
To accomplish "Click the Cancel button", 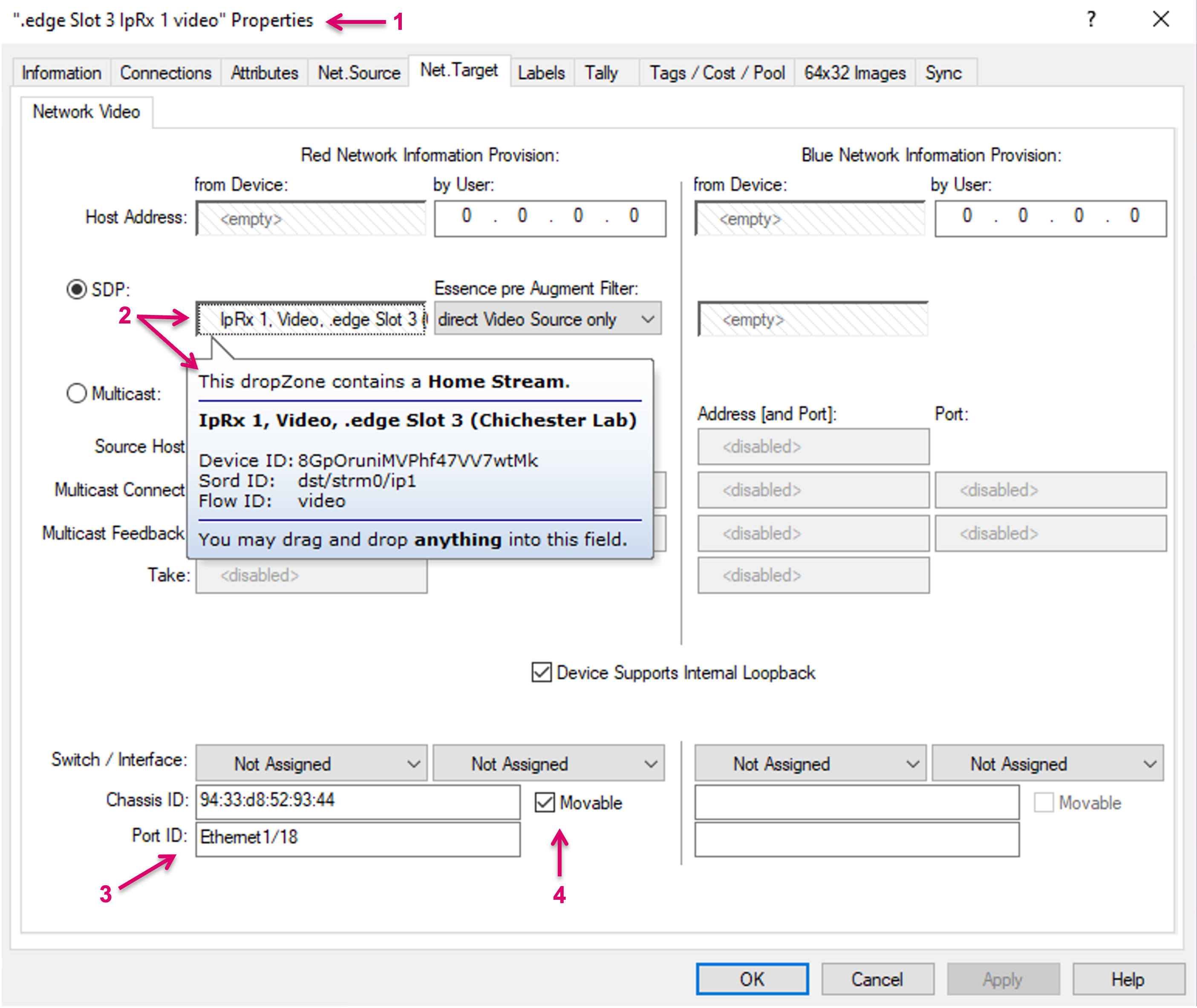I will click(x=877, y=979).
